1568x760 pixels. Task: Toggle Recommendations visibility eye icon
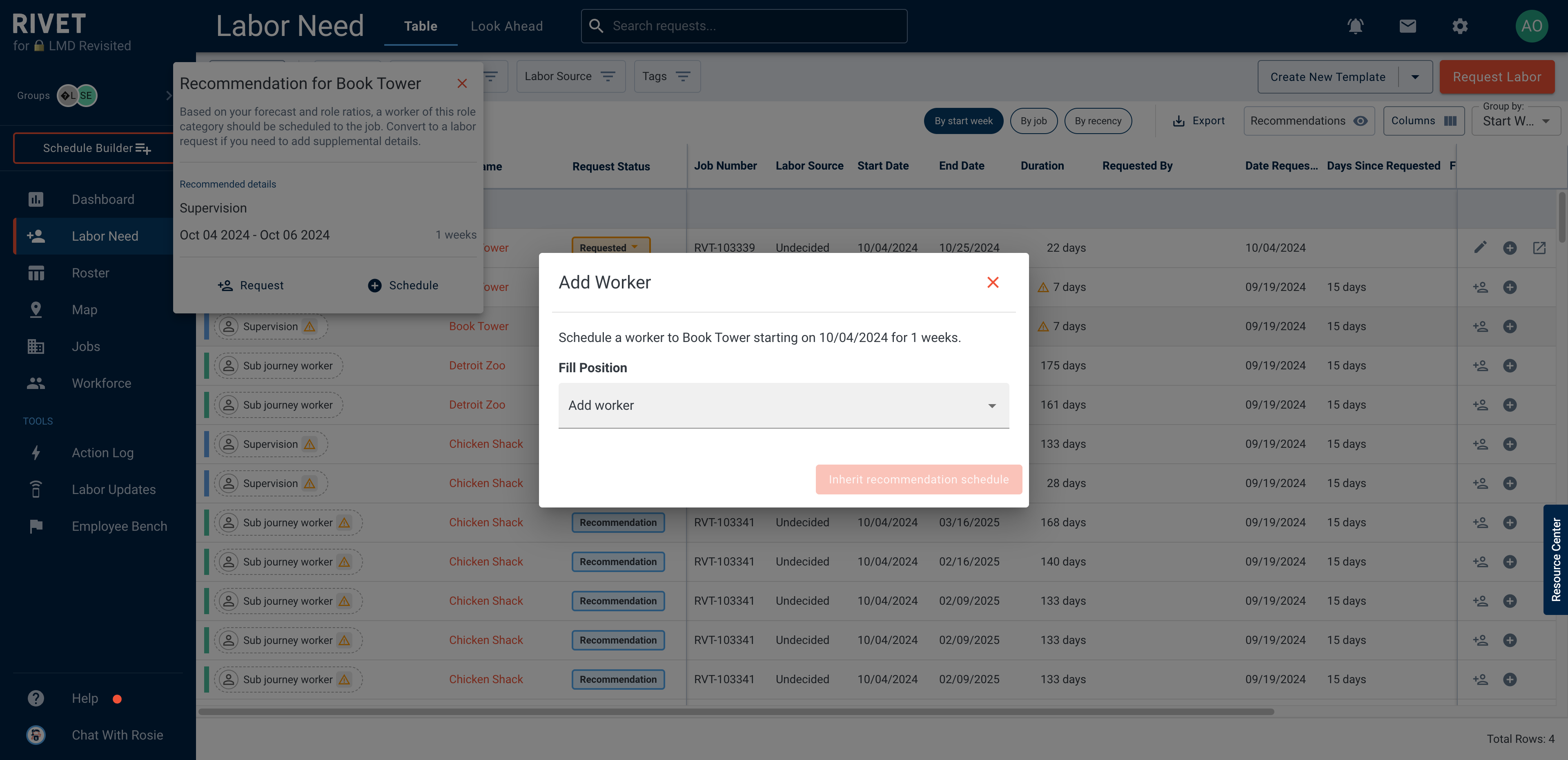pyautogui.click(x=1360, y=120)
